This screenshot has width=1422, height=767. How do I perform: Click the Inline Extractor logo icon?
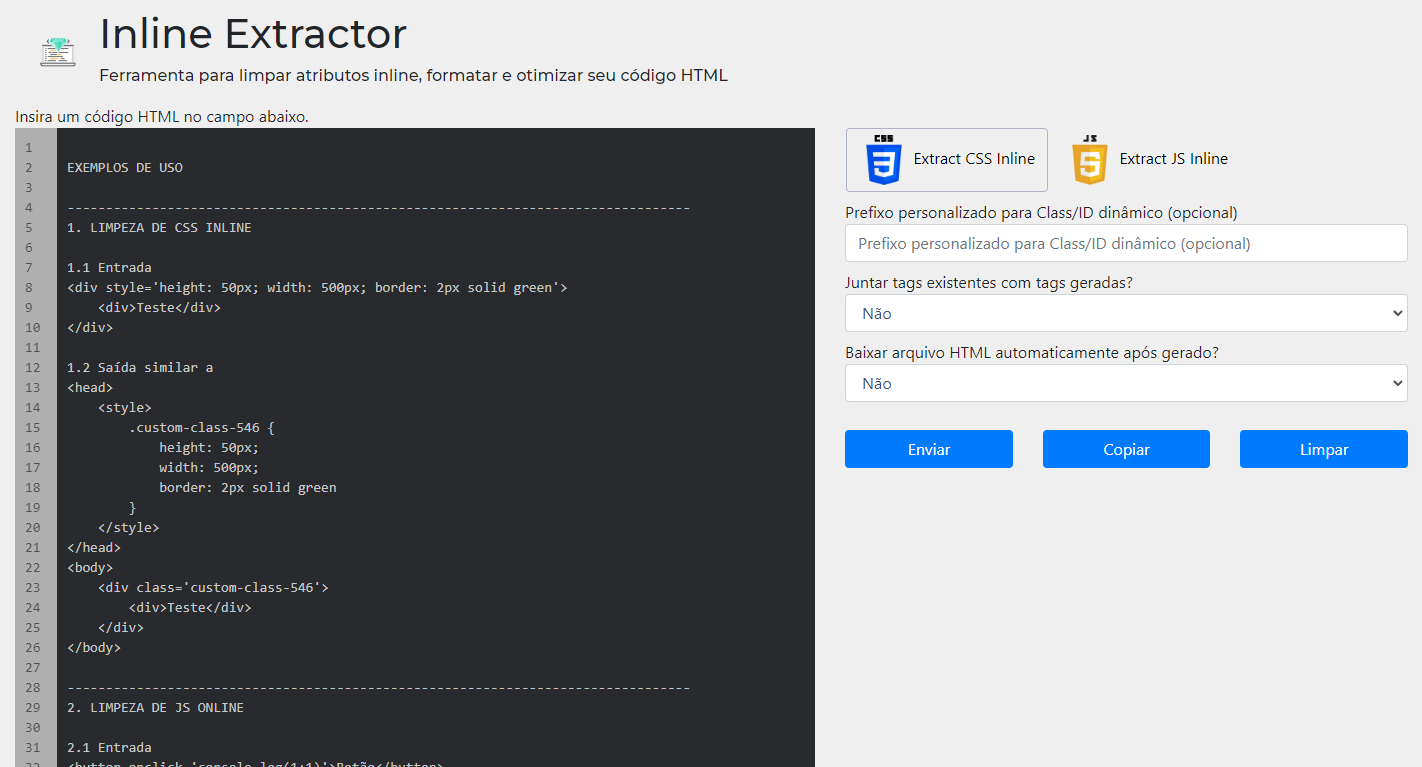(x=58, y=51)
